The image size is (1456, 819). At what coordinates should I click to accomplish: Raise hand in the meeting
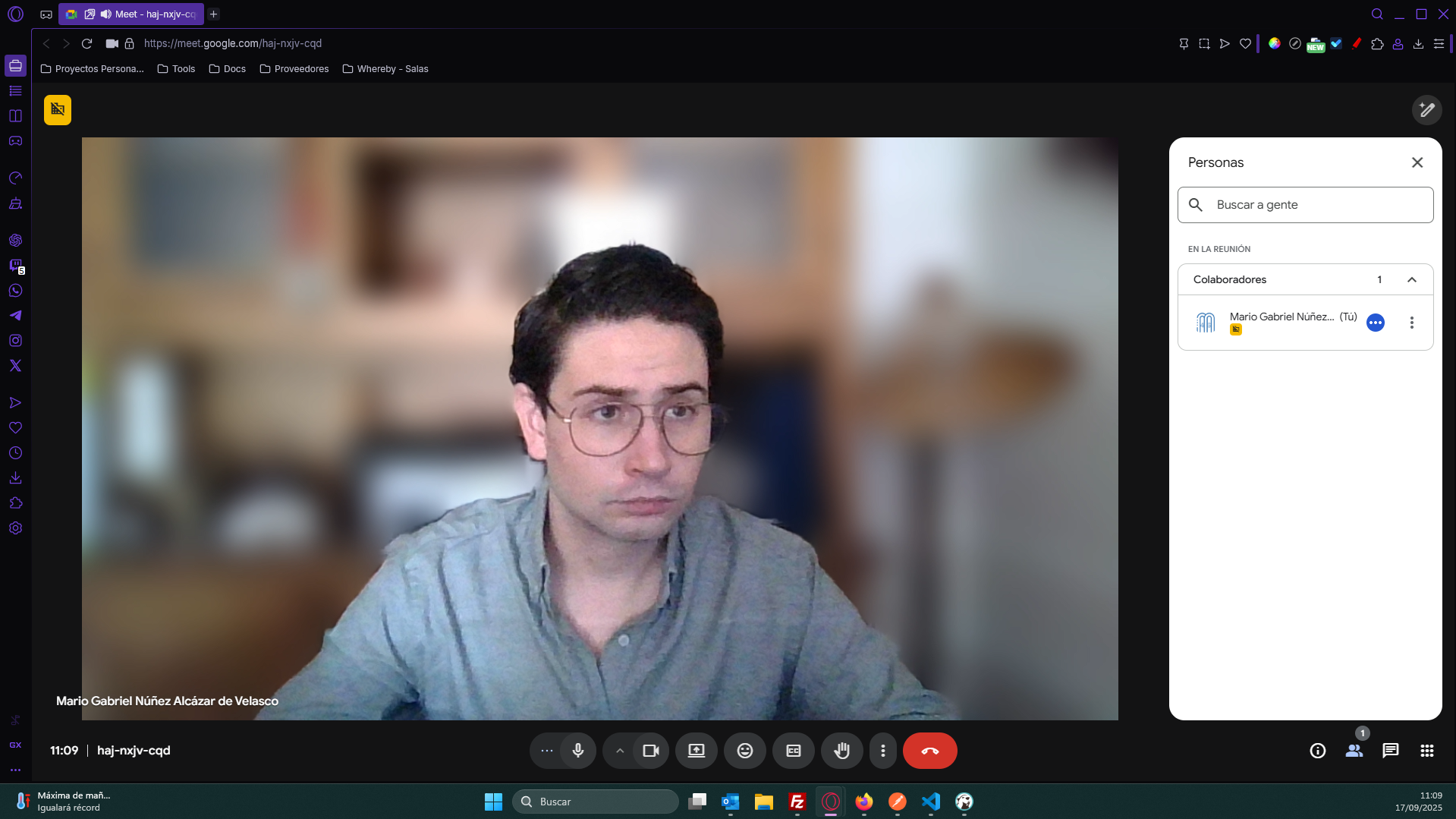(841, 751)
